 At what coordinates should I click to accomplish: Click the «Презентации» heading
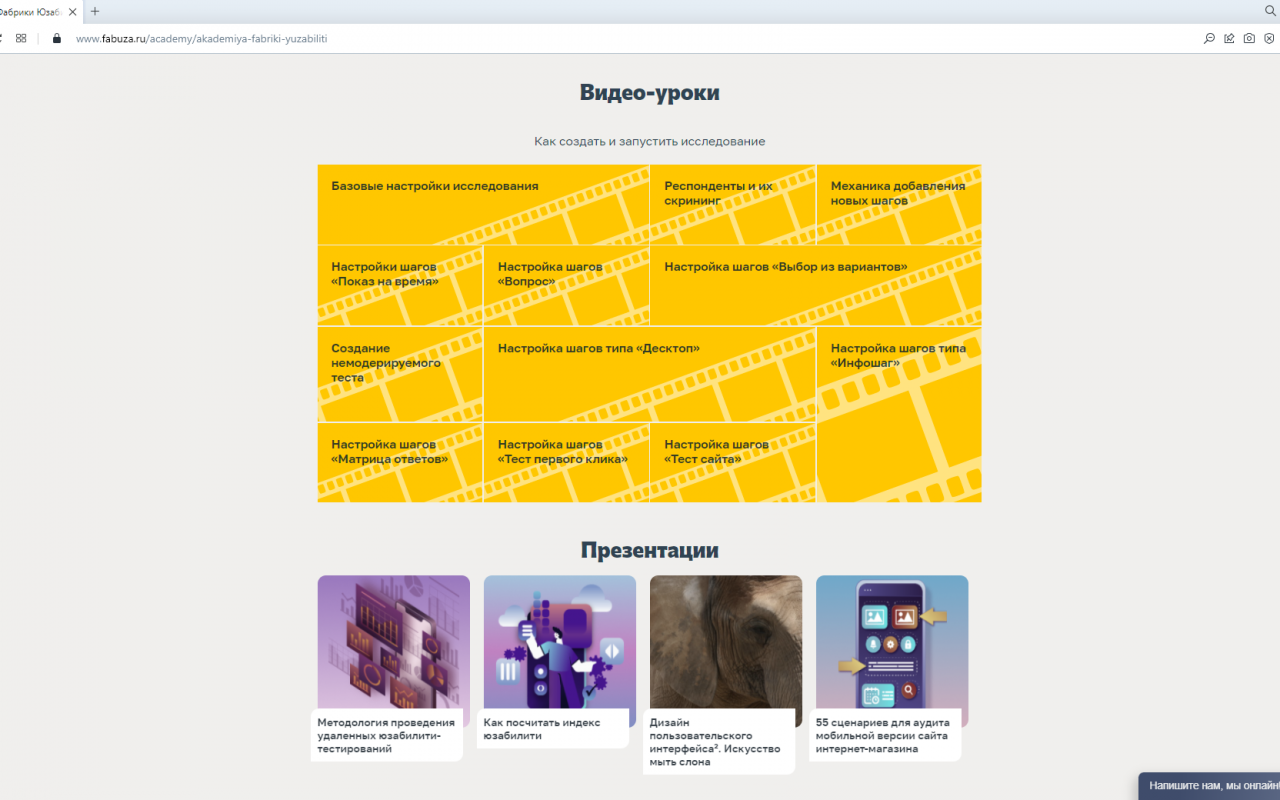click(x=650, y=550)
